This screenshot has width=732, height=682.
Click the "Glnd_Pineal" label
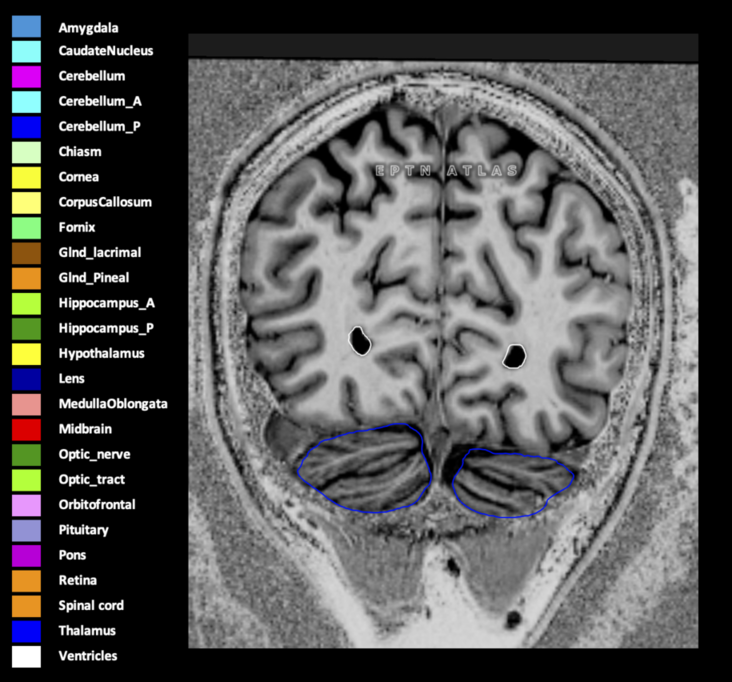click(x=94, y=277)
